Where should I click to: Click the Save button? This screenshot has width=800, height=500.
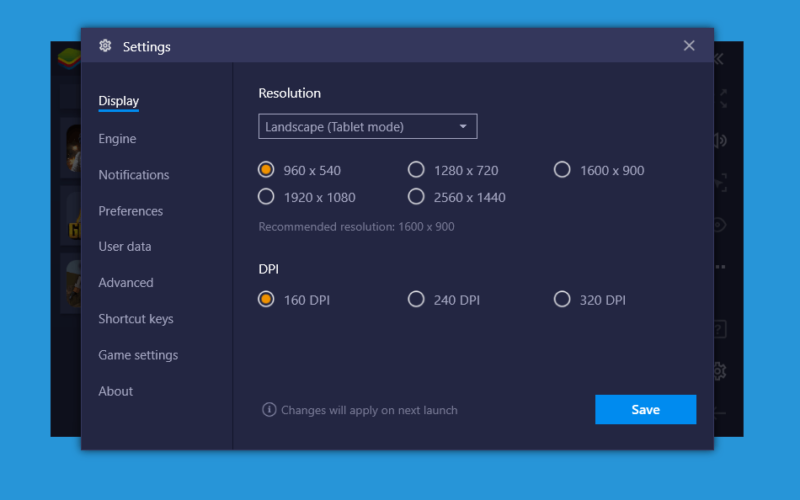645,409
